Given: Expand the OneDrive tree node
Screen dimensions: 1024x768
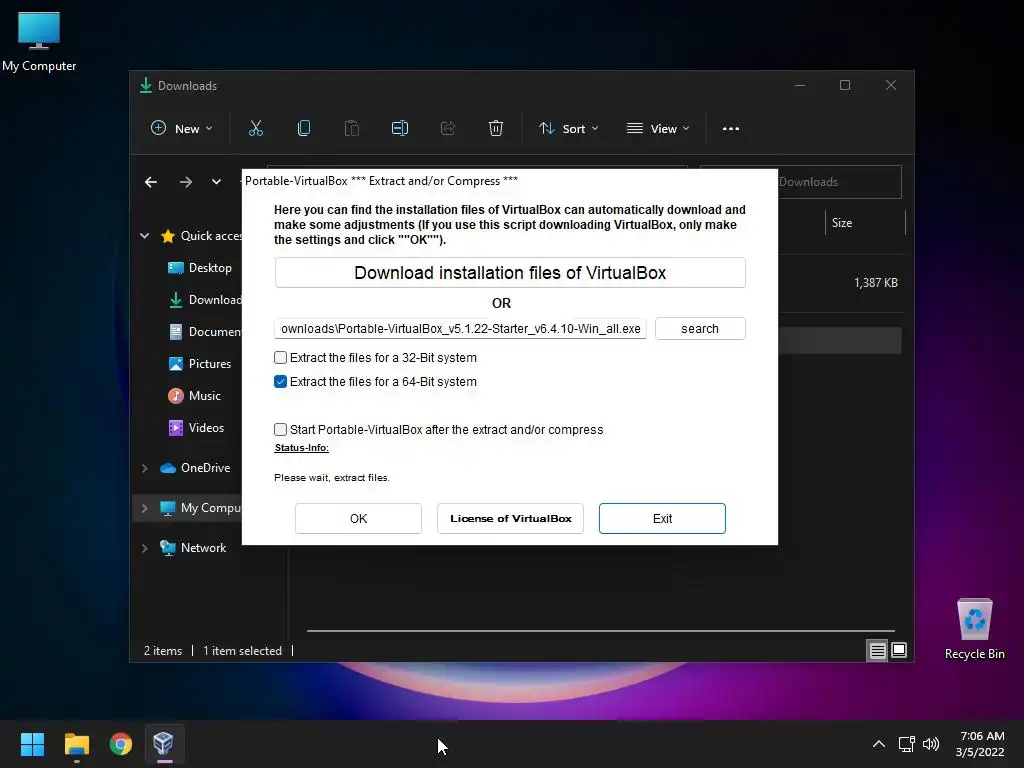Looking at the screenshot, I should coord(144,468).
